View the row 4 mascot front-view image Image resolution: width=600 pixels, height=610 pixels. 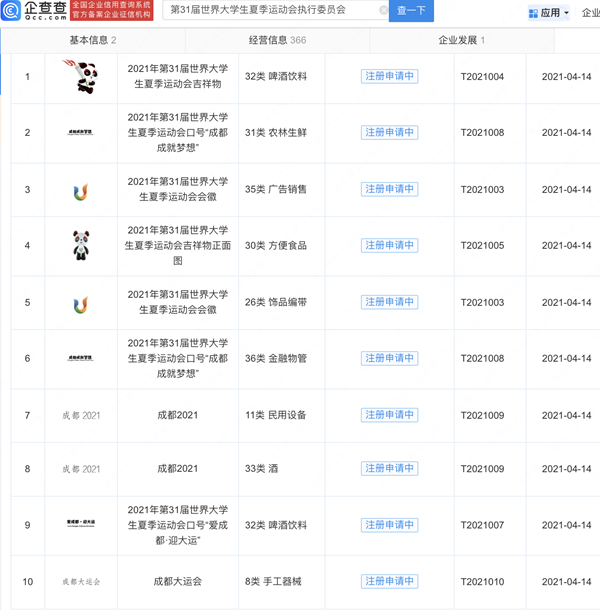coord(80,246)
